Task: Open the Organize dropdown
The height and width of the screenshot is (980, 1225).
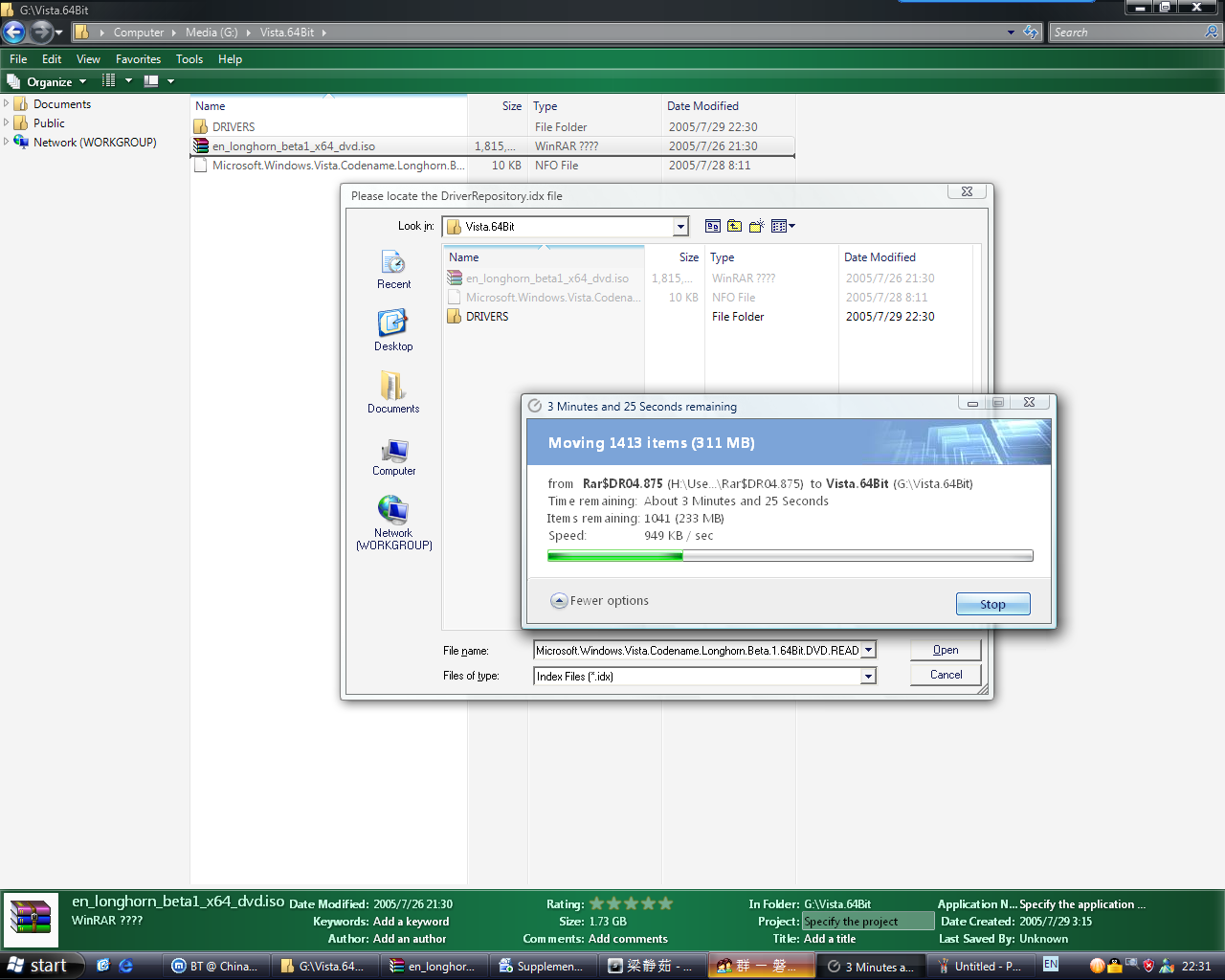Action: [47, 81]
